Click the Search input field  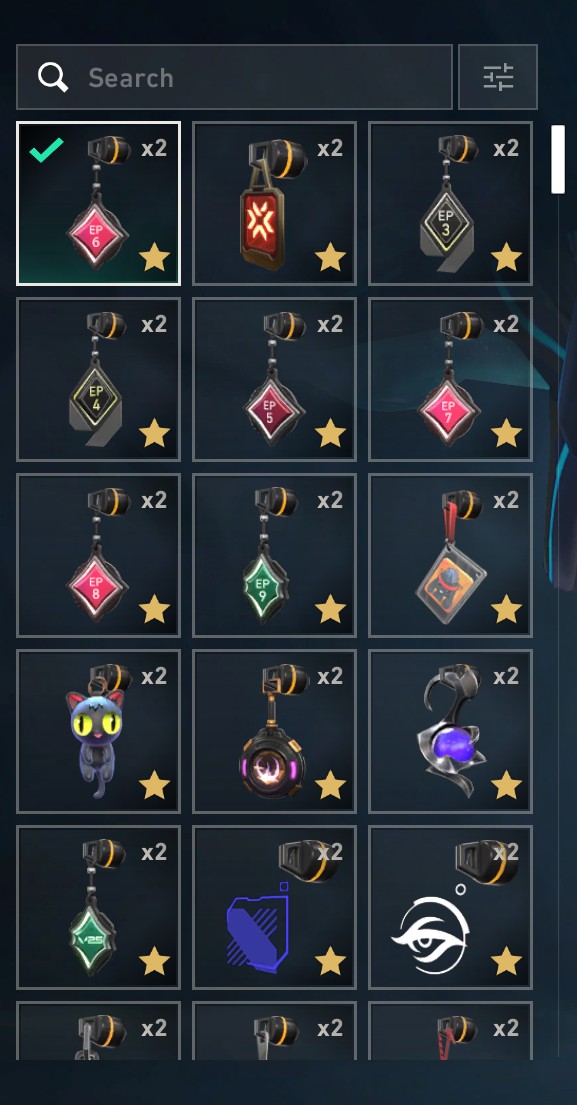pyautogui.click(x=235, y=78)
